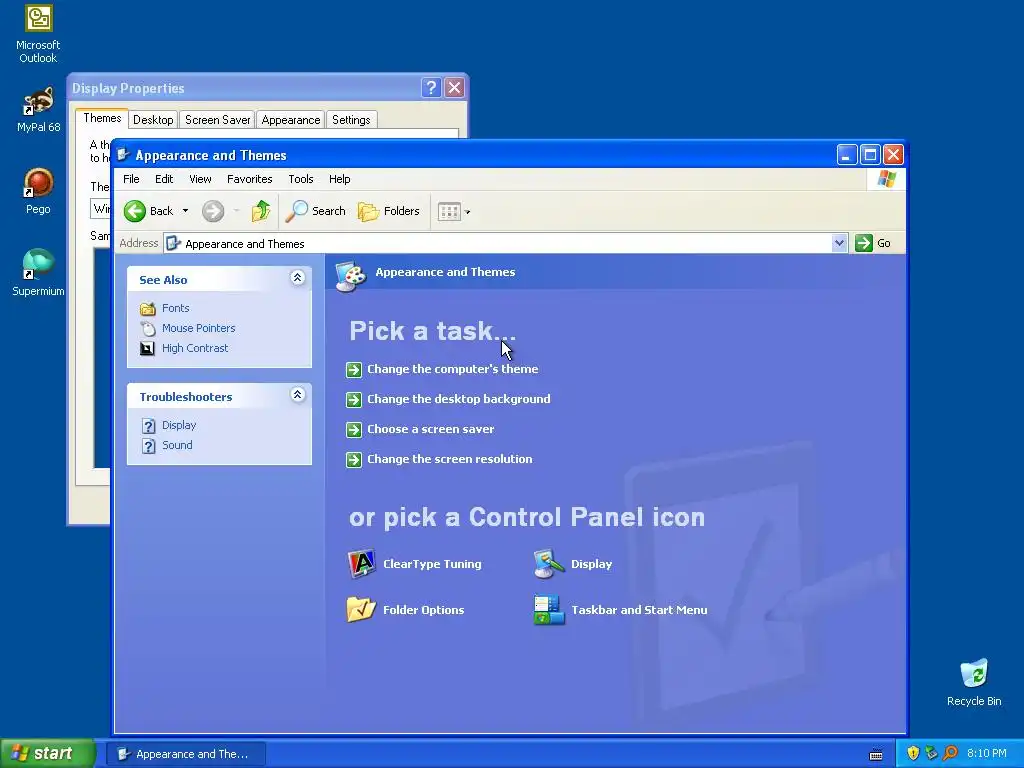This screenshot has height=768, width=1024.
Task: Click the 8:10 PM taskbar clock
Action: click(x=987, y=753)
